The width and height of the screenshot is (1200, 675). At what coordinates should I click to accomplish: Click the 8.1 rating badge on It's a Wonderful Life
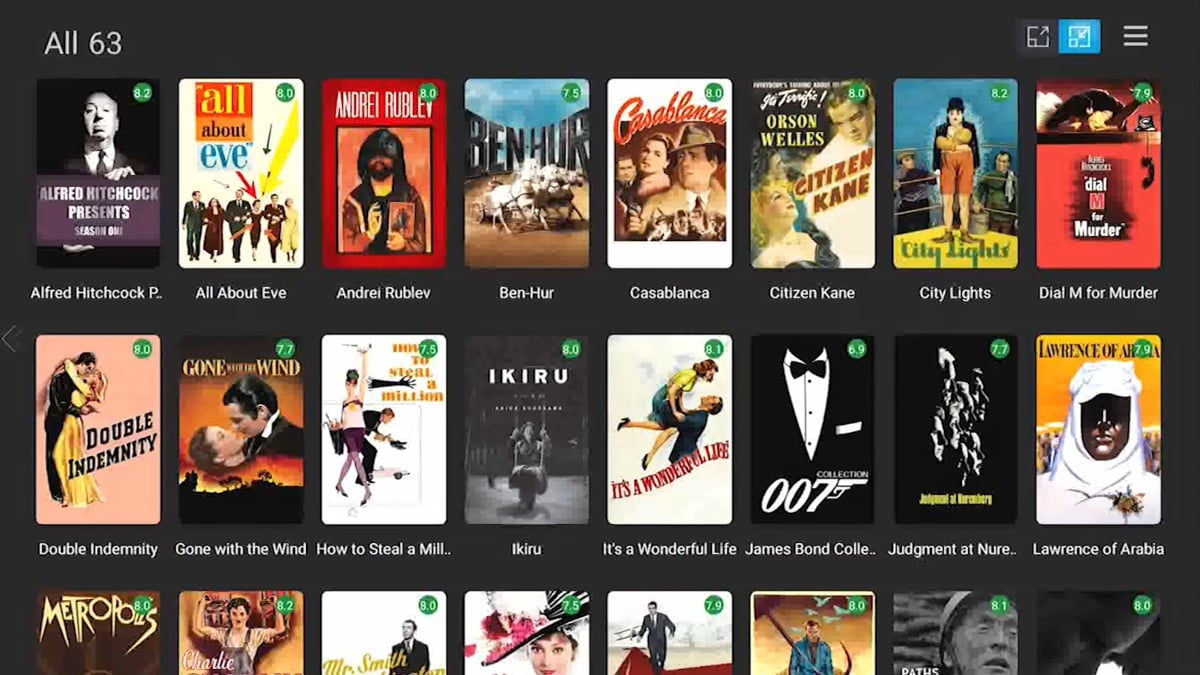[713, 349]
